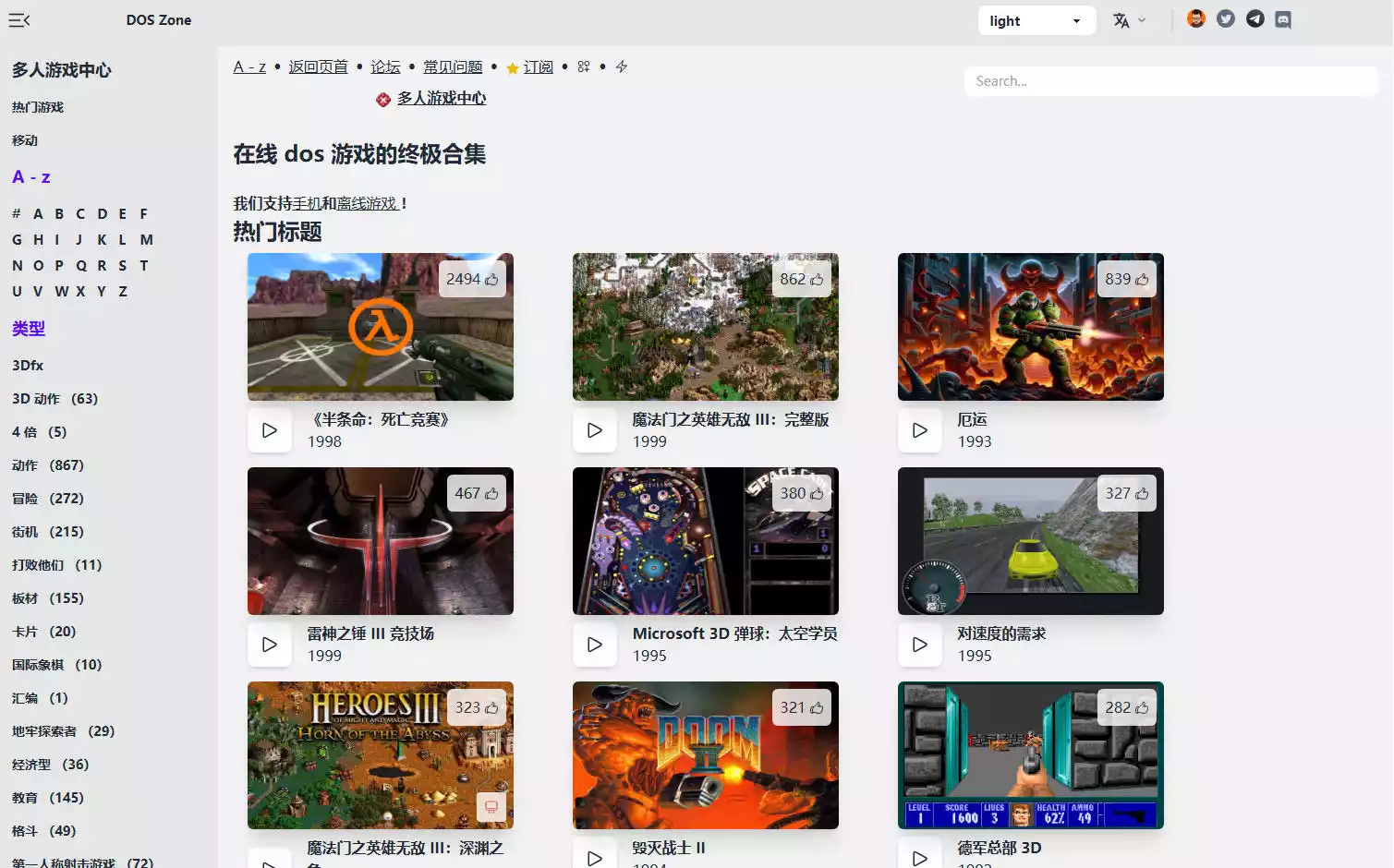The width and height of the screenshot is (1394, 868).
Task: Open the Twitter link icon
Action: pyautogui.click(x=1226, y=19)
